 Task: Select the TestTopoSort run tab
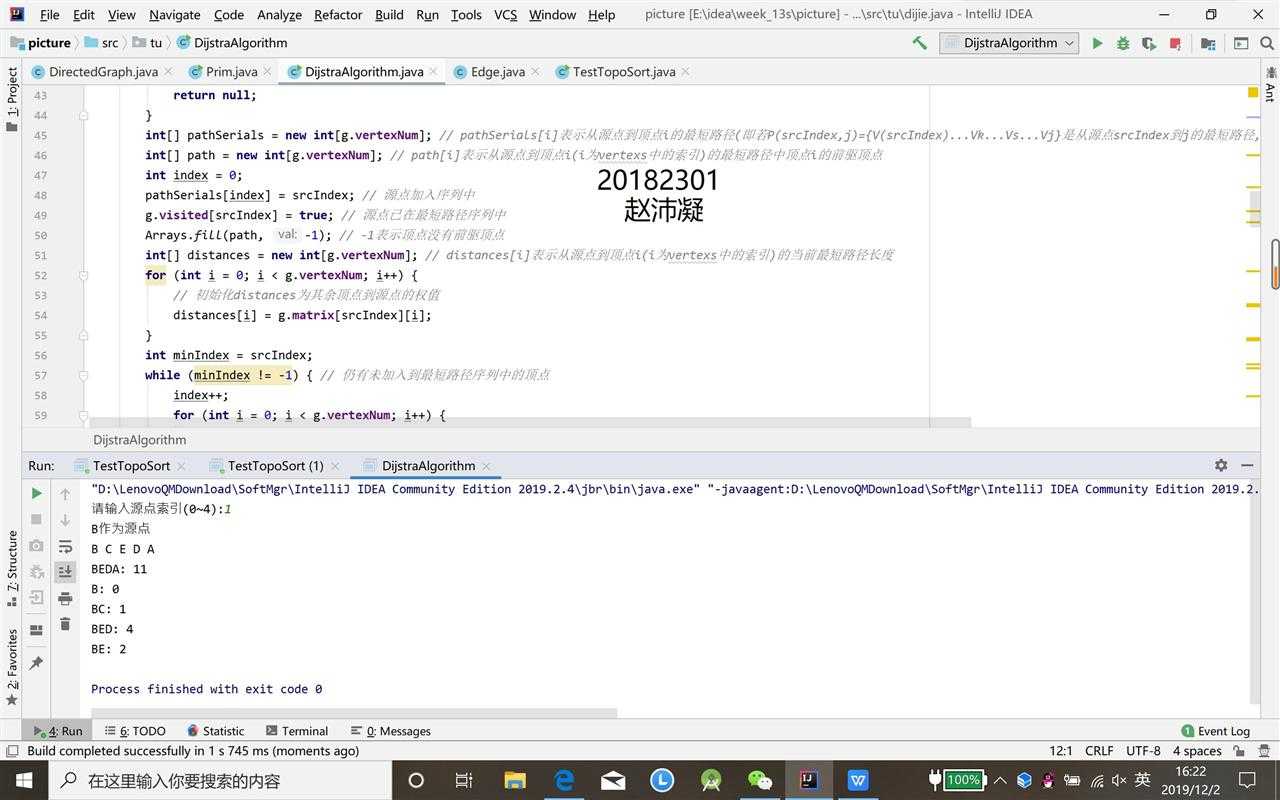(130, 466)
